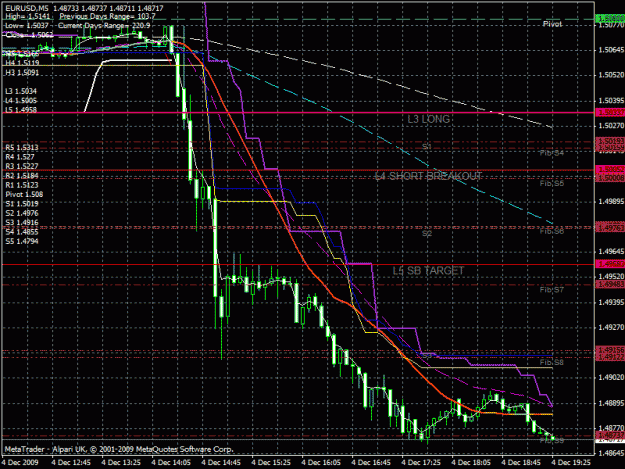This screenshot has width=625, height=469.
Task: Select the 'L5 SB TARGET' annotation
Action: point(428,271)
